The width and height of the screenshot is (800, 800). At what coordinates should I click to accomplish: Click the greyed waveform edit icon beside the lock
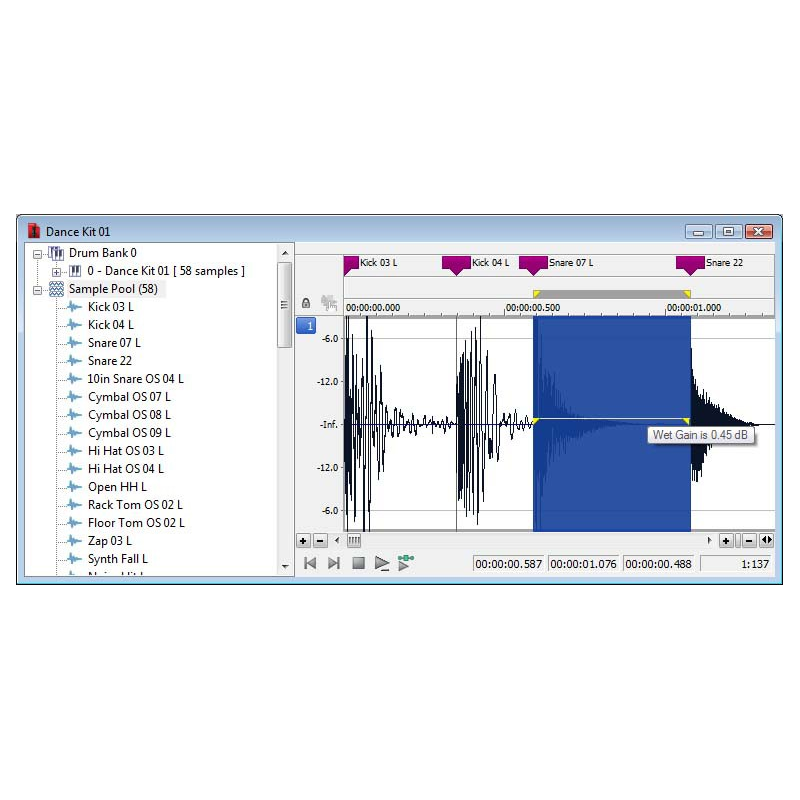327,301
